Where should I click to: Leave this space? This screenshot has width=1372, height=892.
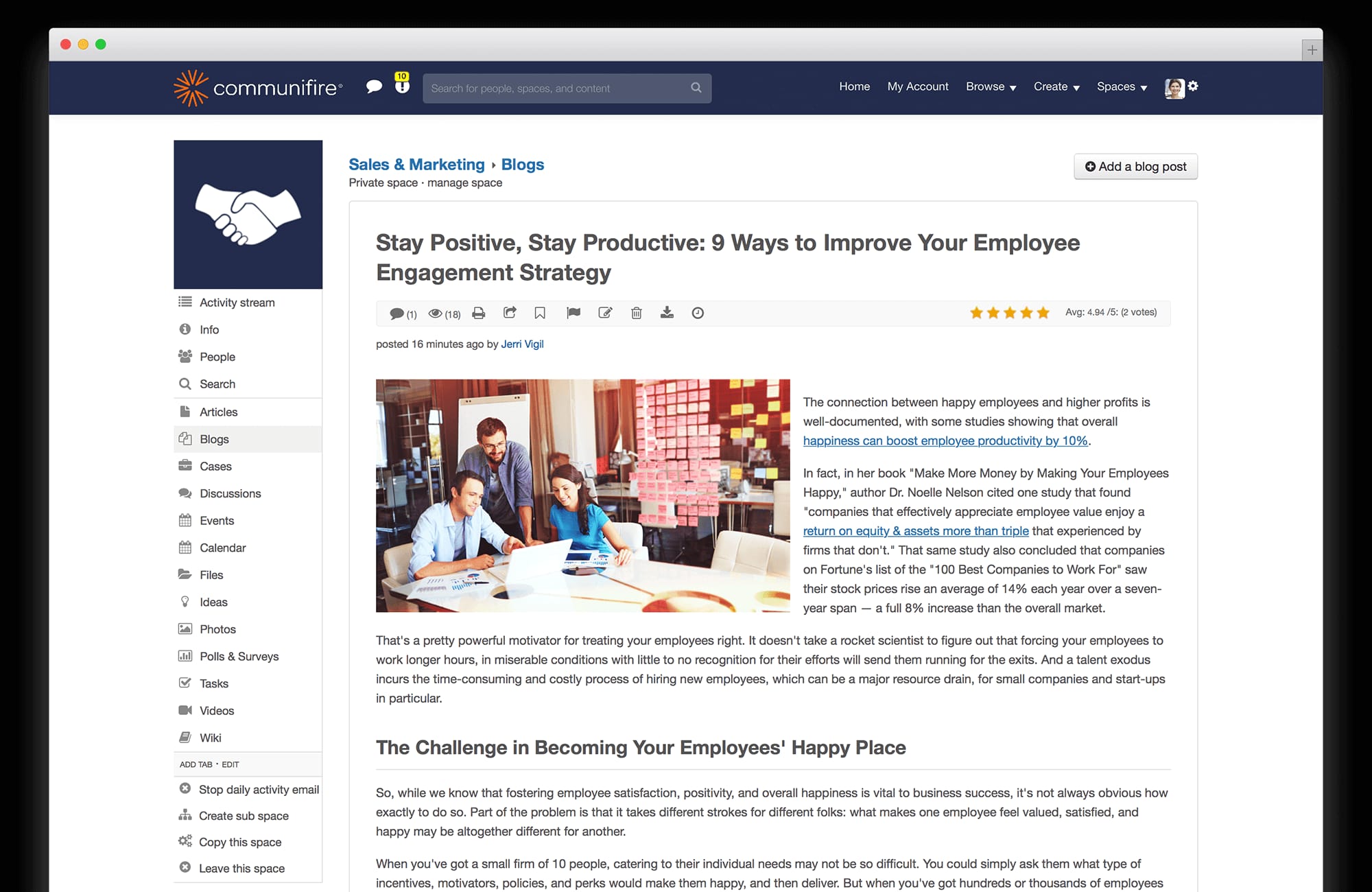[x=241, y=868]
